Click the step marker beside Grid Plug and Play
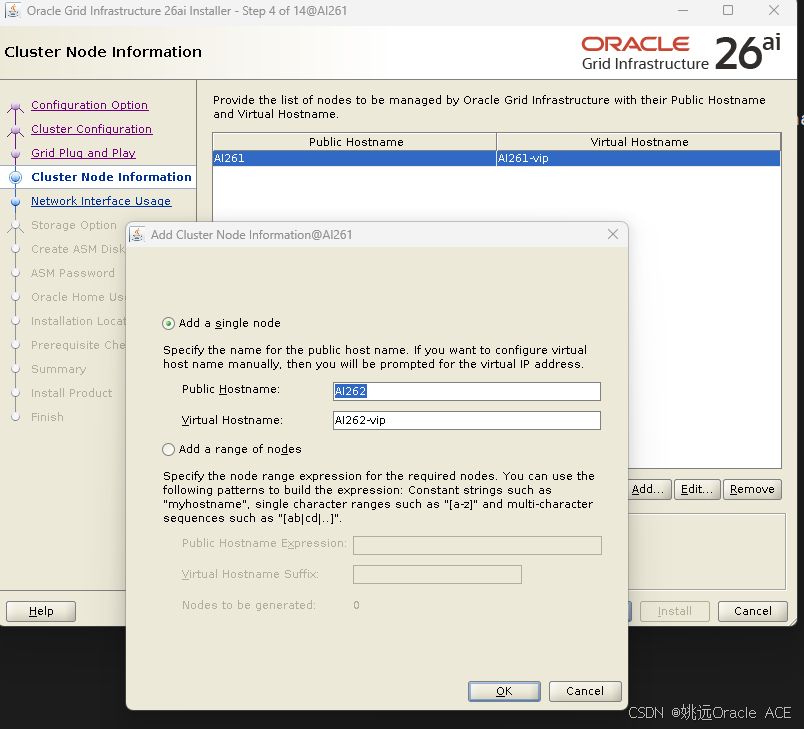The image size is (804, 729). pyautogui.click(x=15, y=154)
